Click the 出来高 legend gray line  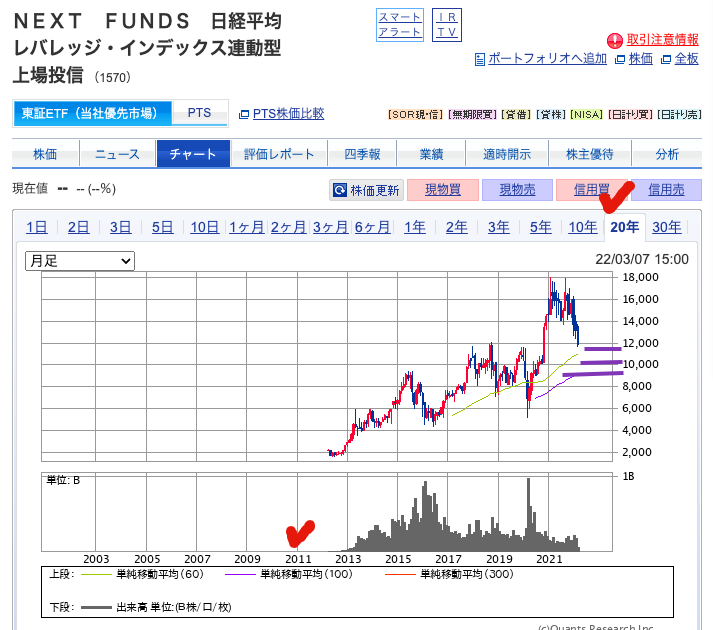pyautogui.click(x=96, y=608)
